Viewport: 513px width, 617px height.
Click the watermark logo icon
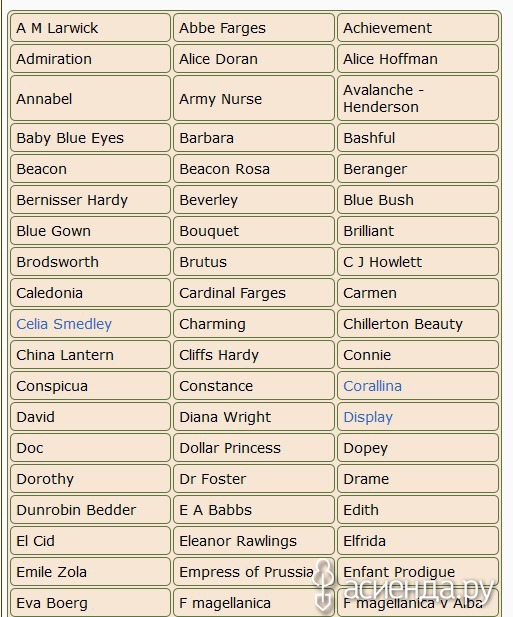(x=324, y=585)
